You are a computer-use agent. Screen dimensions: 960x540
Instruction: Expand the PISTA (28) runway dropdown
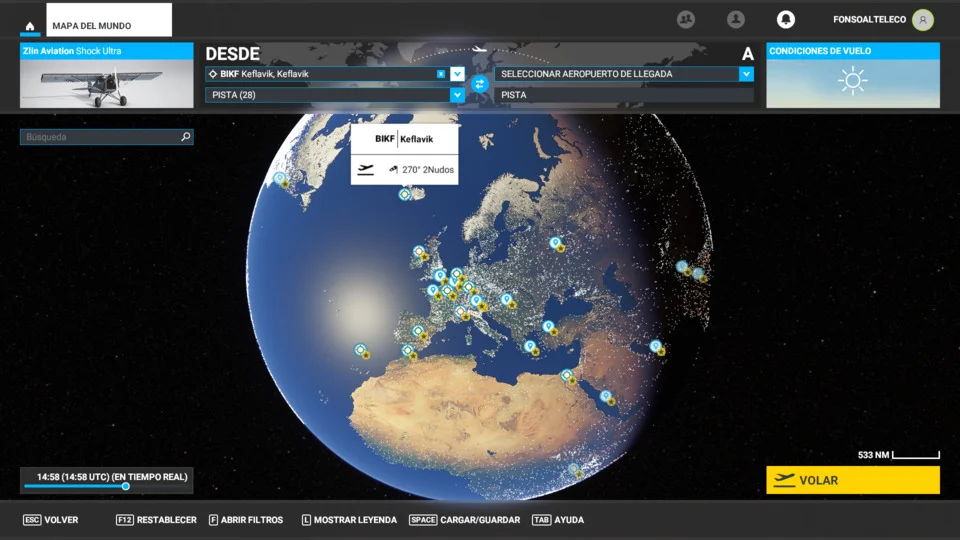coord(457,95)
